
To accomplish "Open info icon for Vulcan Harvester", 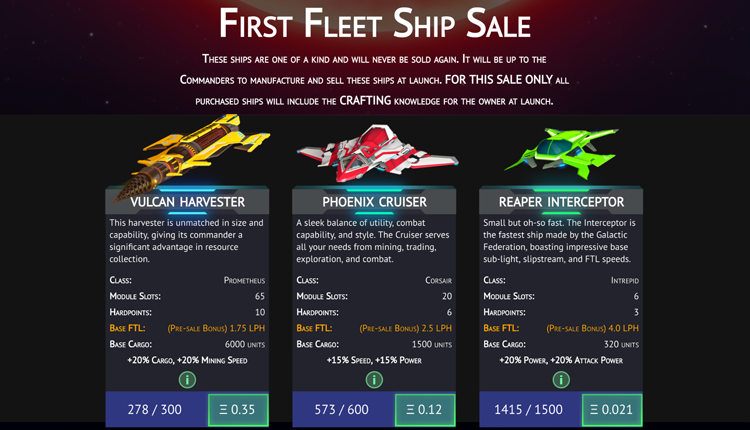I will [187, 380].
